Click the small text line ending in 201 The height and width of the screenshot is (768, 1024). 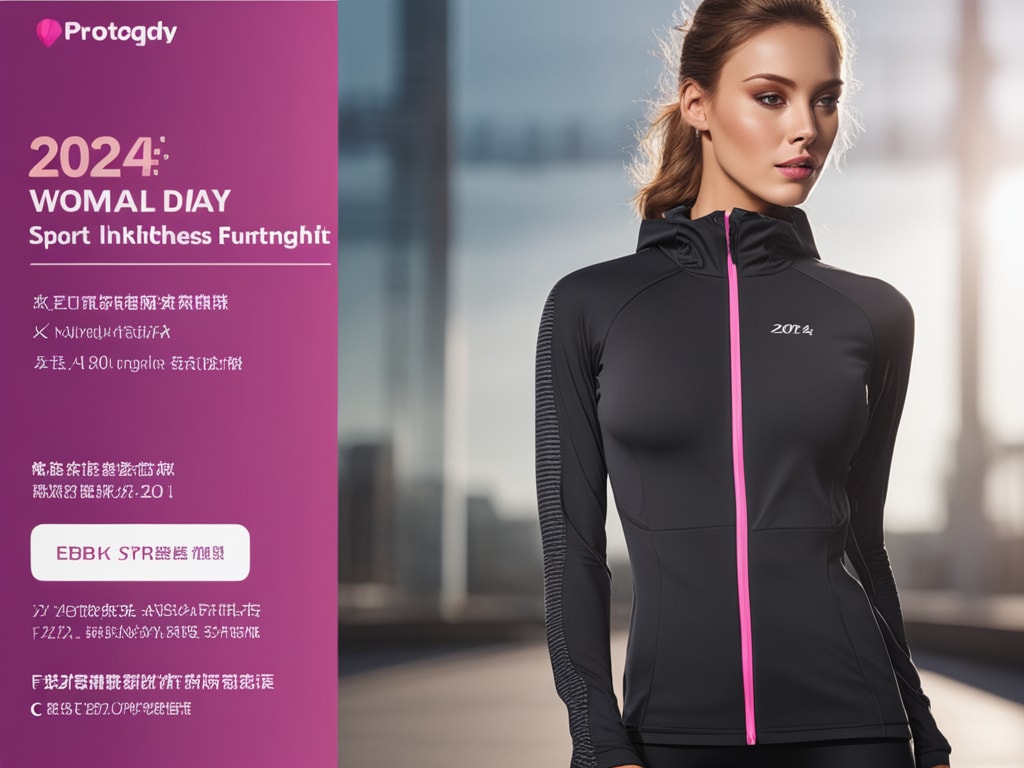103,492
